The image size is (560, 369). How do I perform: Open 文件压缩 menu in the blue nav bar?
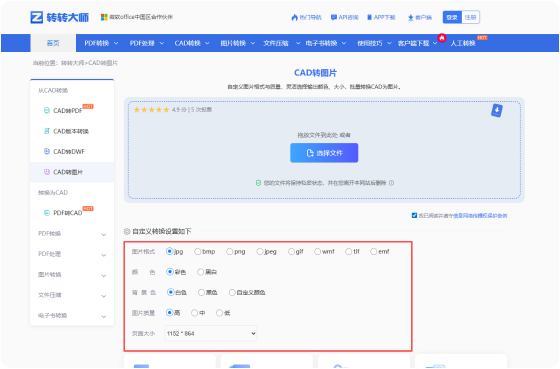tap(281, 43)
